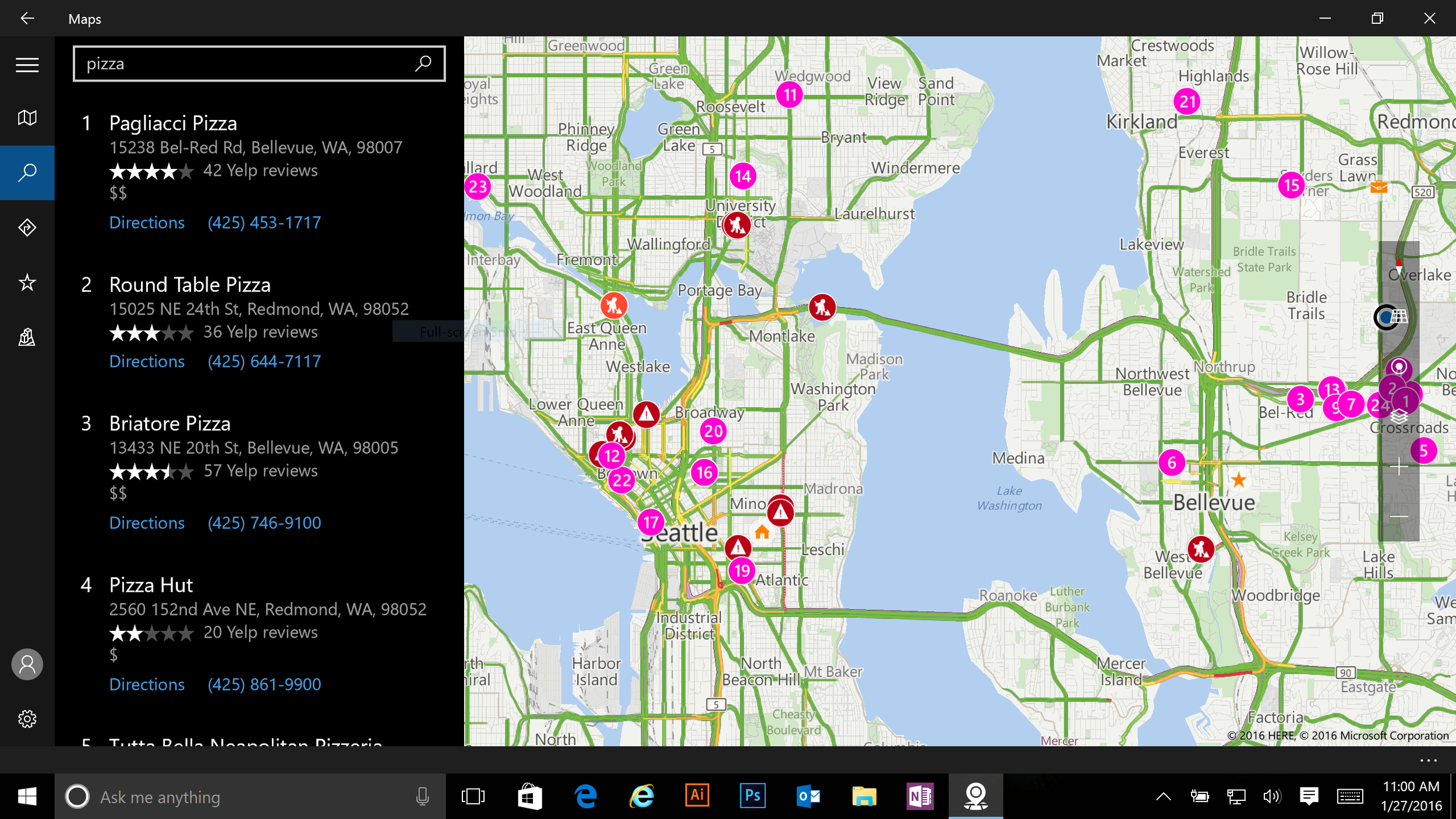Switch to Map view in sidebar

[x=27, y=118]
